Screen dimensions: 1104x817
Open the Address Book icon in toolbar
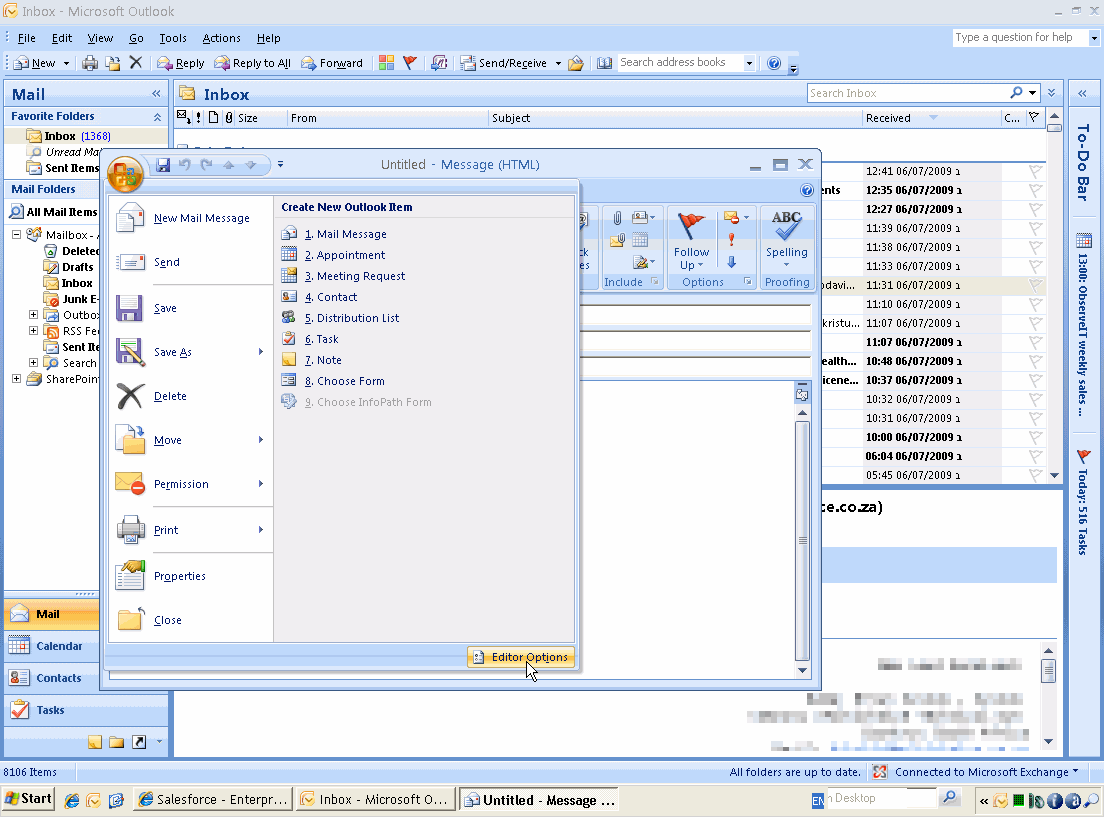604,63
